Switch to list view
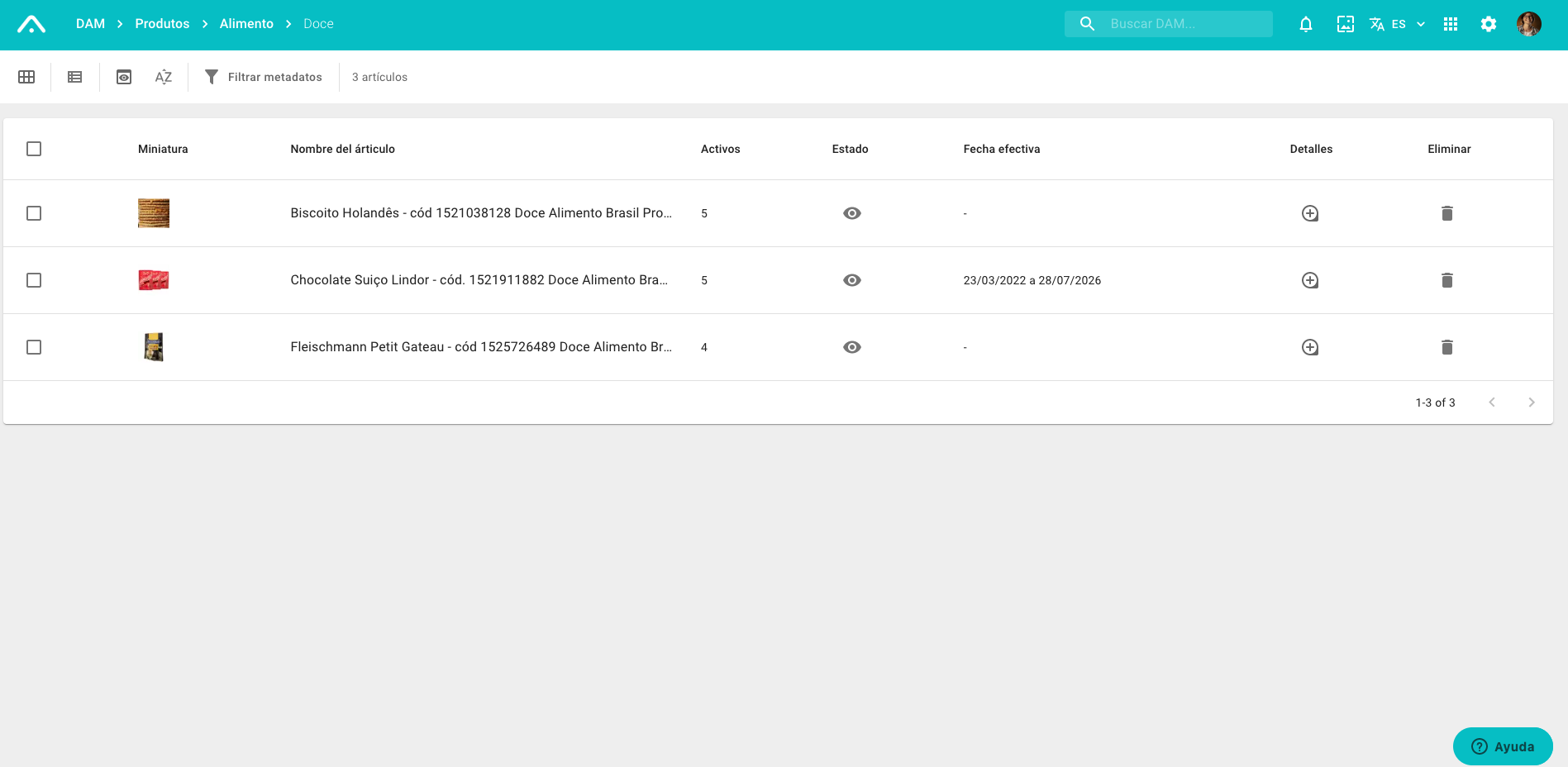The width and height of the screenshot is (1568, 767). 75,77
